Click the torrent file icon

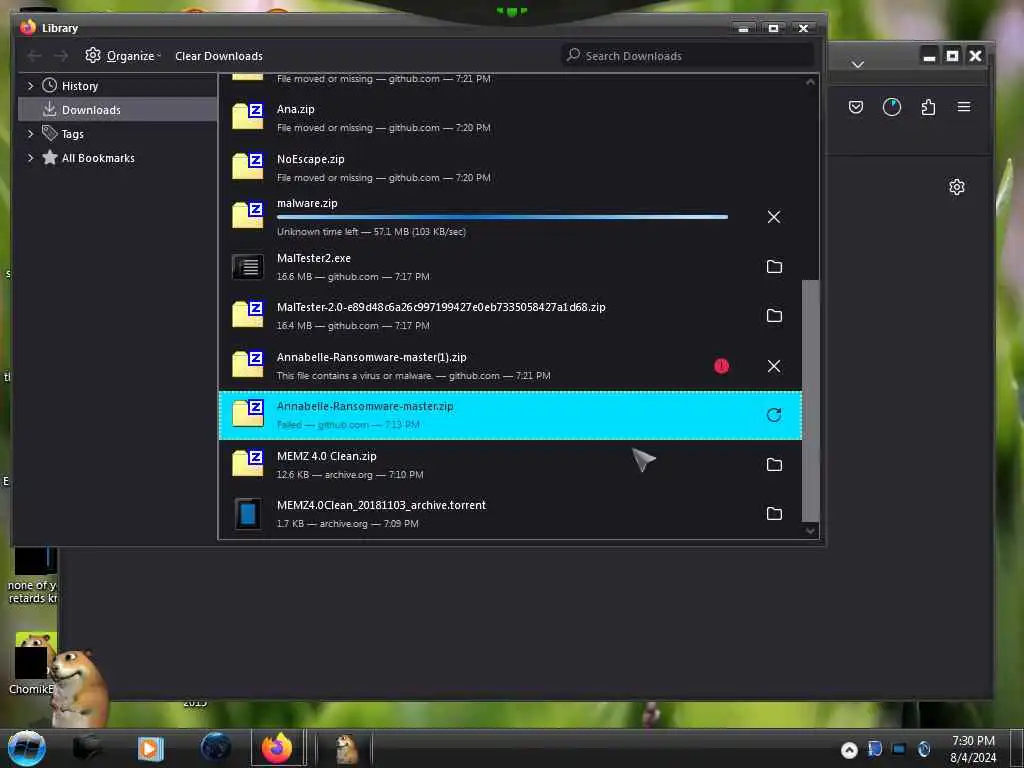pyautogui.click(x=248, y=513)
